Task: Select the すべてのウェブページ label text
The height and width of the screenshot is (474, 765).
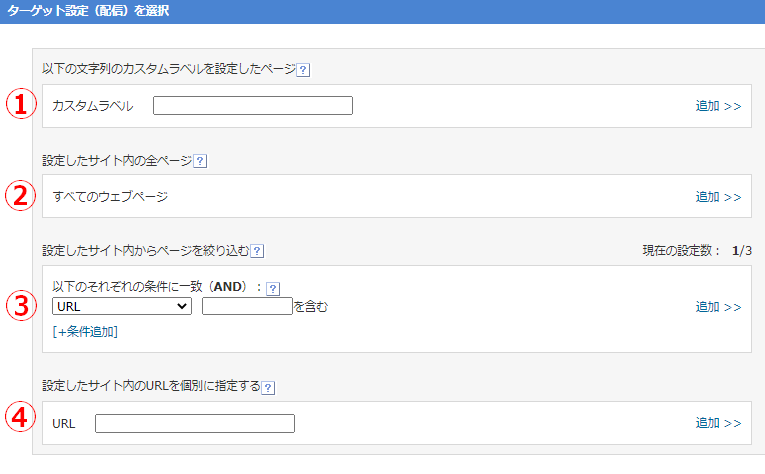Action: (x=110, y=197)
